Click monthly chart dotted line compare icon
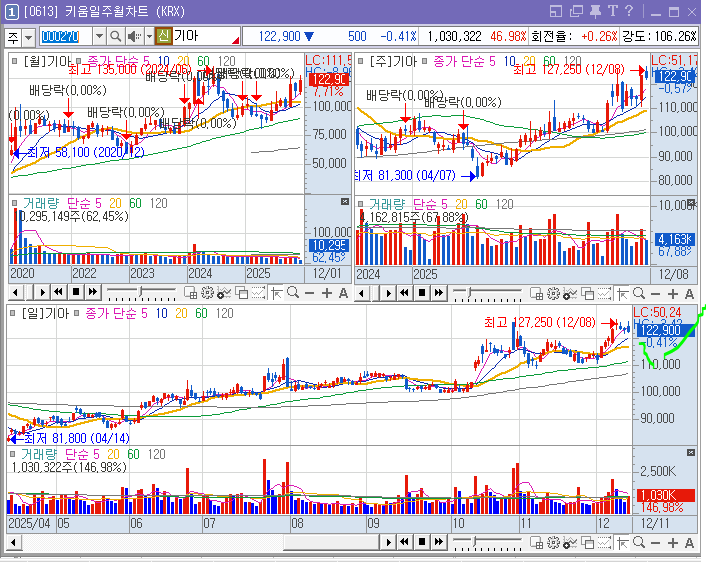The height and width of the screenshot is (562, 706). pyautogui.click(x=258, y=293)
